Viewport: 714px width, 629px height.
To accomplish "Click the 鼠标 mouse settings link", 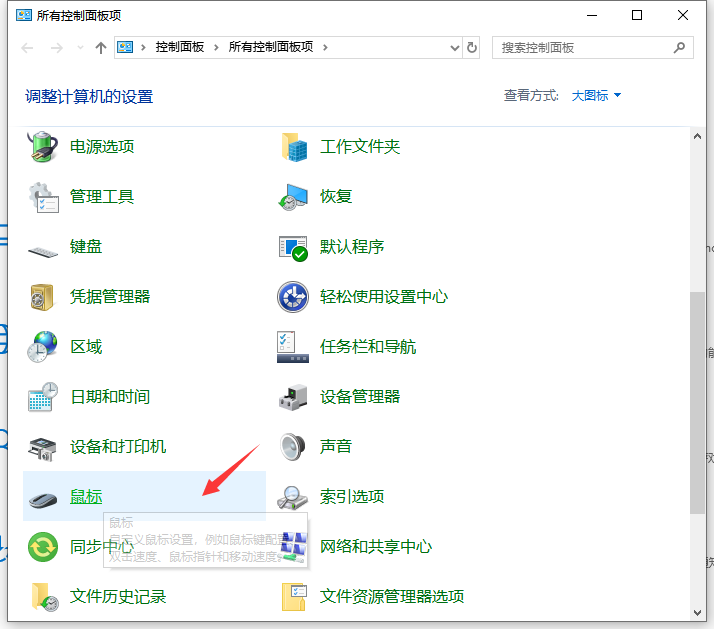I will click(86, 497).
